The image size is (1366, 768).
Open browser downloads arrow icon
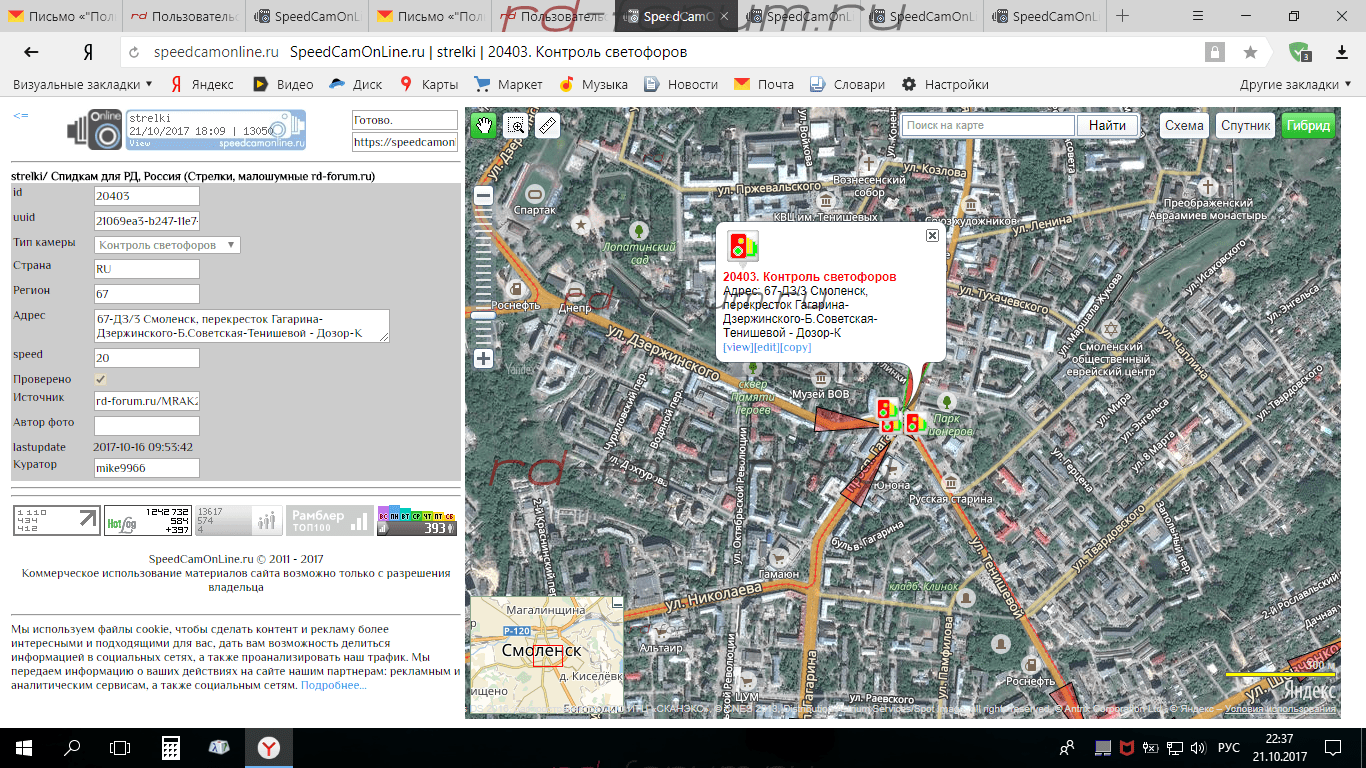(x=1342, y=52)
